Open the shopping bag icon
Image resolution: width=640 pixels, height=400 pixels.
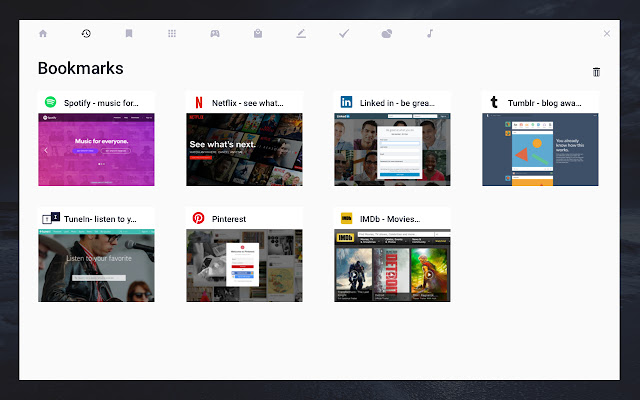[x=258, y=33]
